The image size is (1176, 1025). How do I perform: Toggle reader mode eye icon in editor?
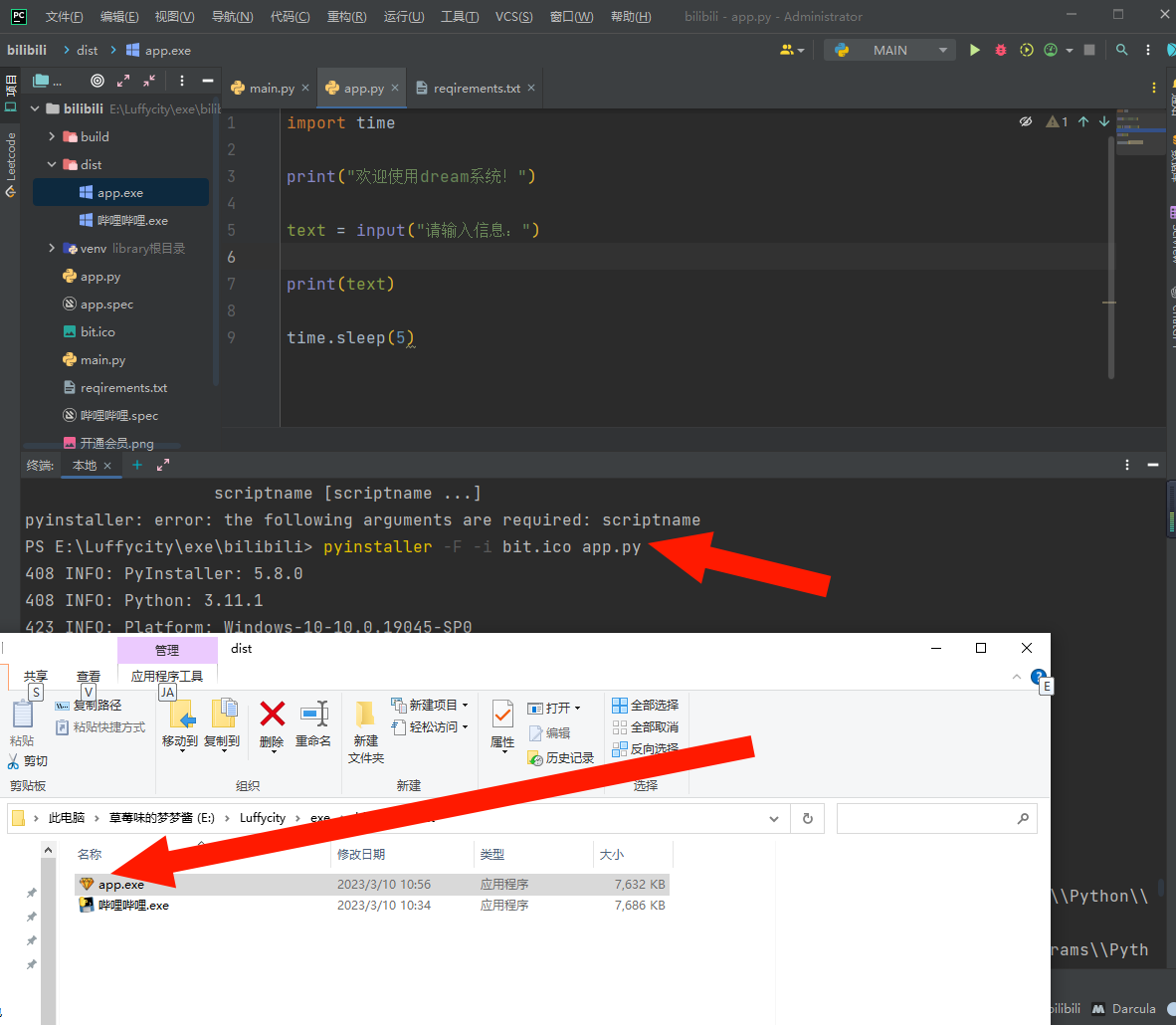(x=1026, y=121)
